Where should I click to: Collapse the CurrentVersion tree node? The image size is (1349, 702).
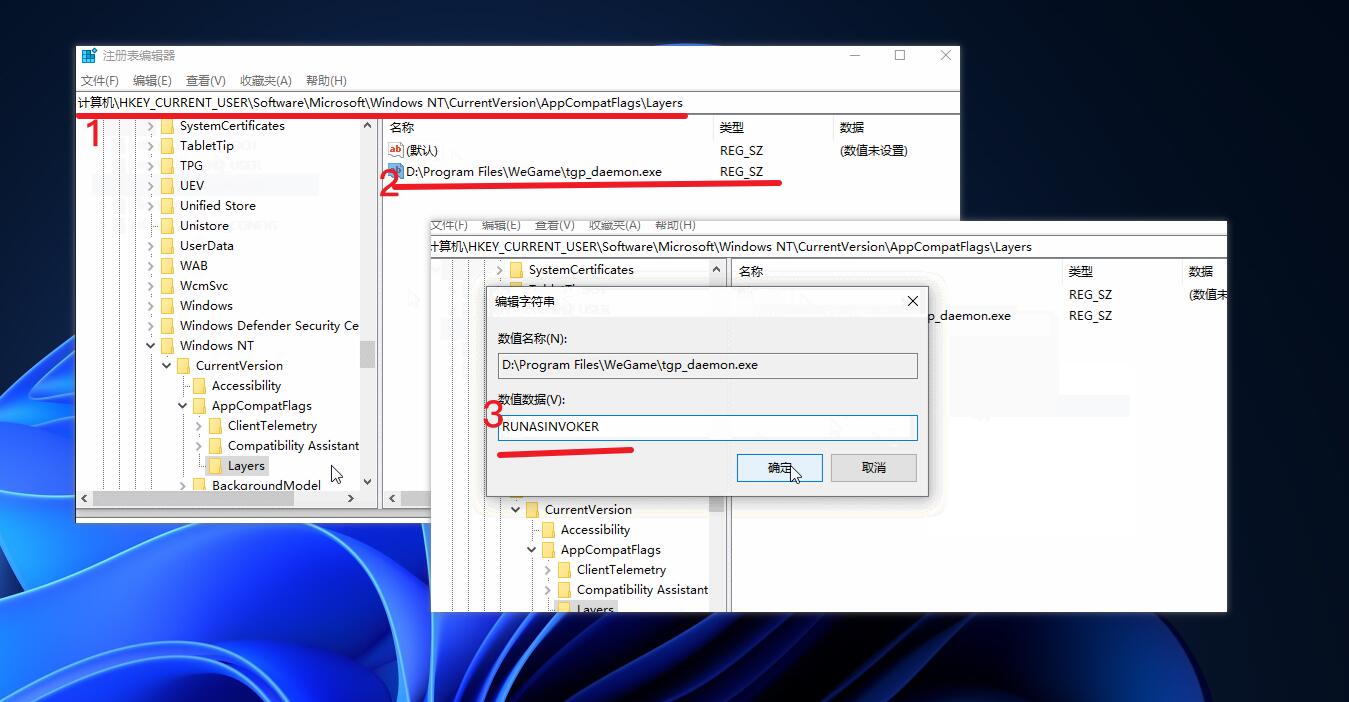point(167,366)
